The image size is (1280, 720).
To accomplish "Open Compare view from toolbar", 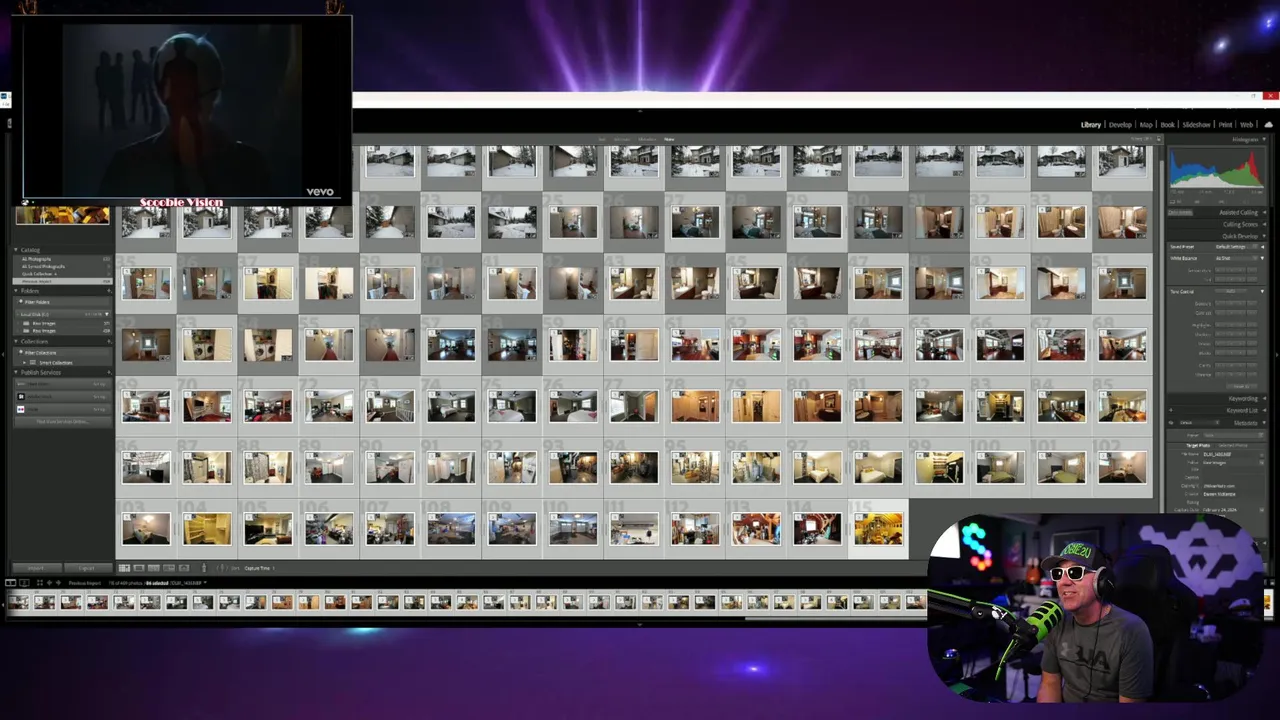I will 154,568.
